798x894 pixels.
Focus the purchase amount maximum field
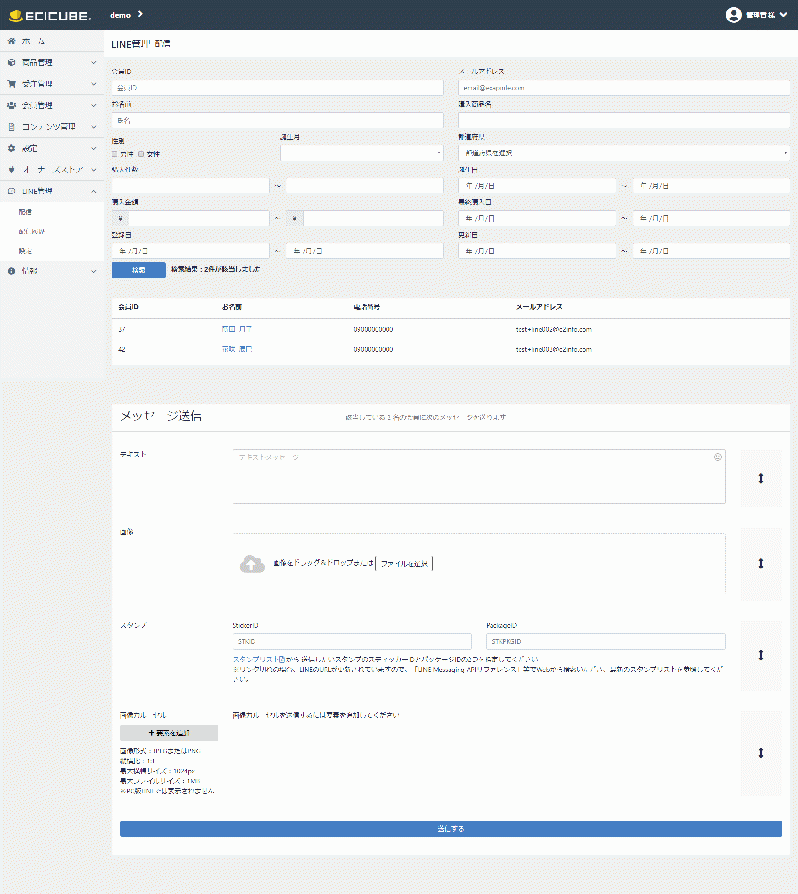[373, 218]
